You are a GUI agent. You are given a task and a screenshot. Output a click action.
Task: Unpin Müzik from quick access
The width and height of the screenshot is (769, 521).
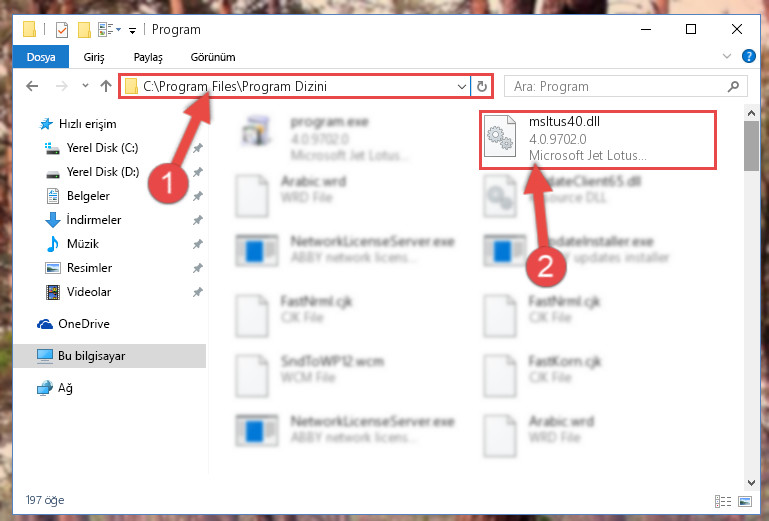(198, 244)
